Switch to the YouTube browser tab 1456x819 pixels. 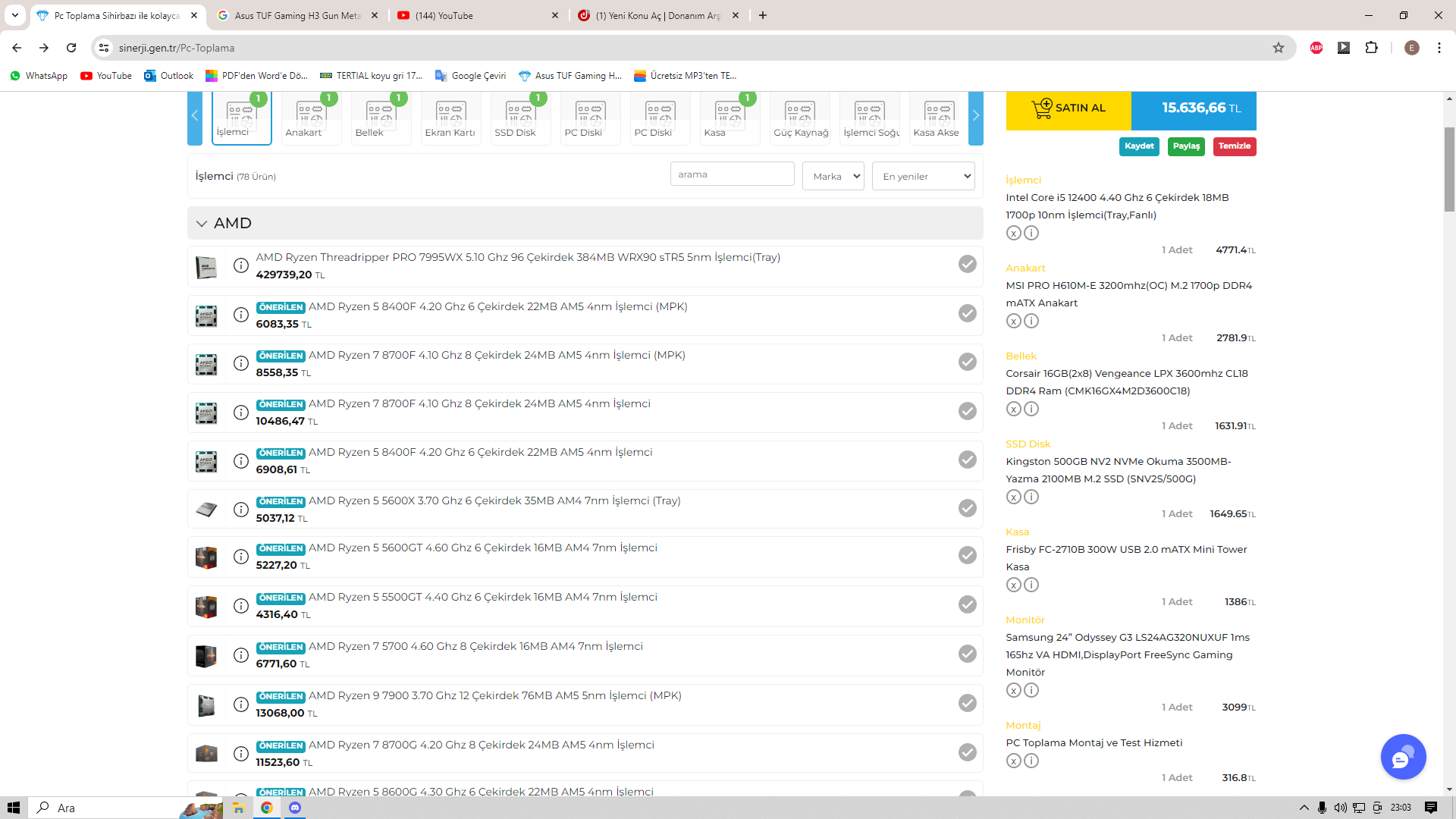coord(478,15)
